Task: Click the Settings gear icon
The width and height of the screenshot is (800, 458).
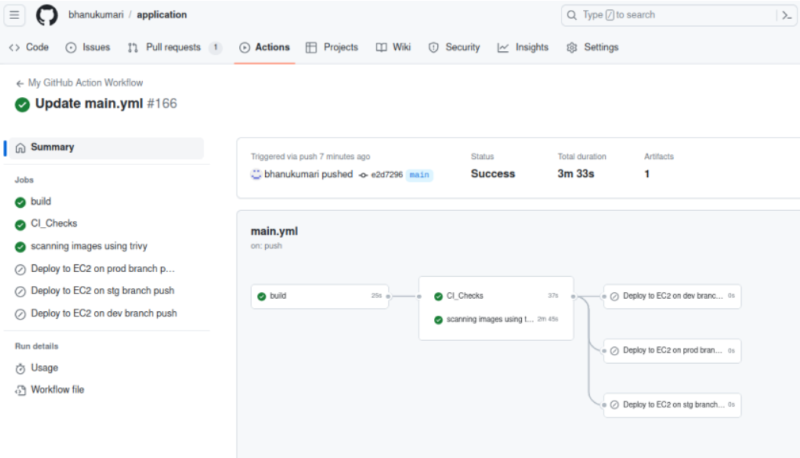Action: [571, 47]
